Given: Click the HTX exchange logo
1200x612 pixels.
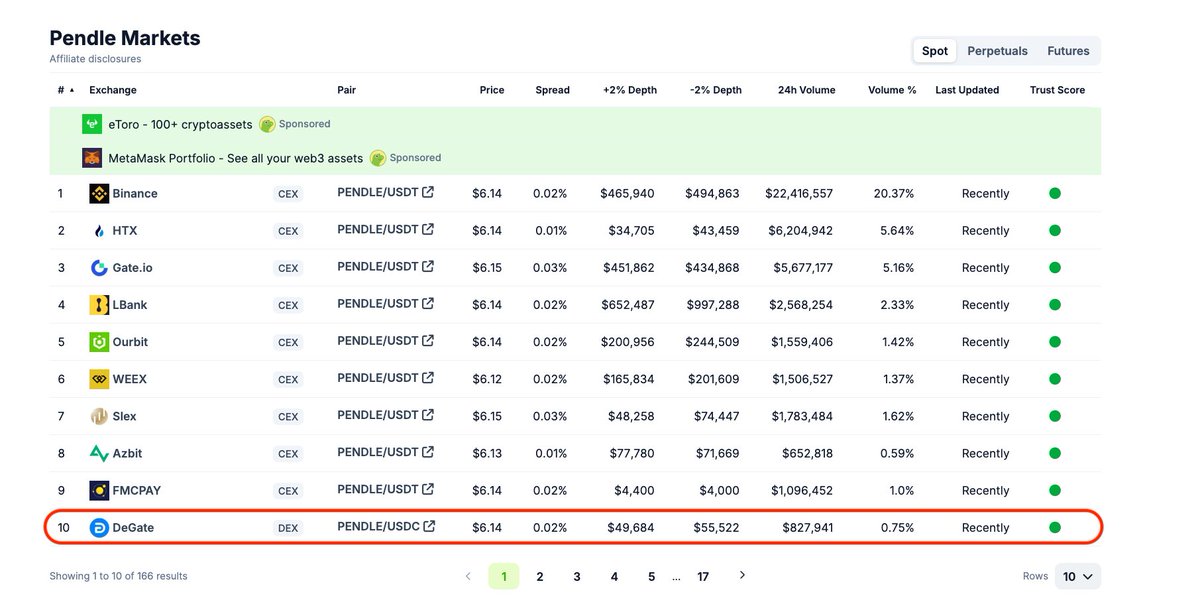Looking at the screenshot, I should click(99, 230).
